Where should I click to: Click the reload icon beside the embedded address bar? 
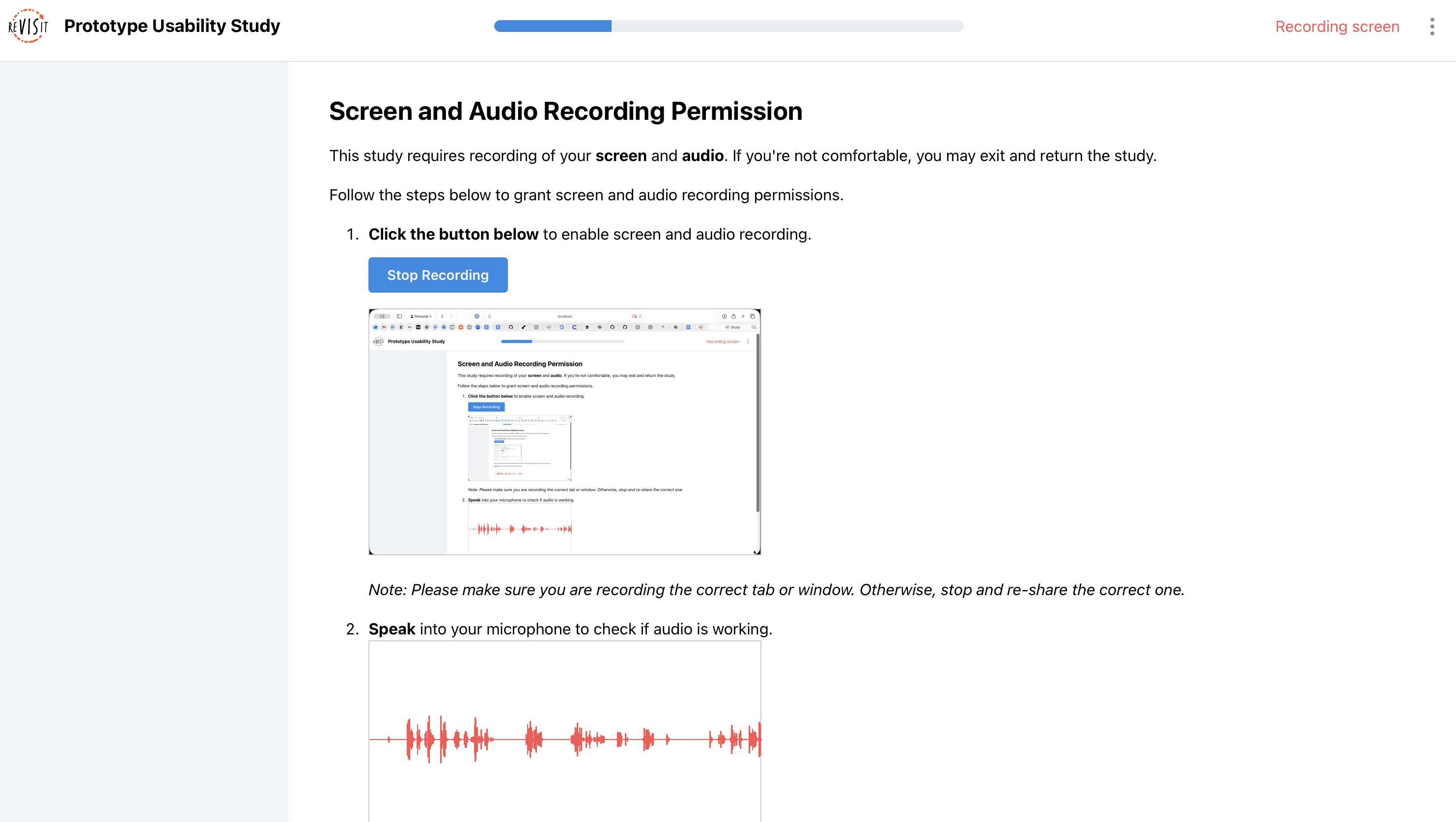coord(641,316)
